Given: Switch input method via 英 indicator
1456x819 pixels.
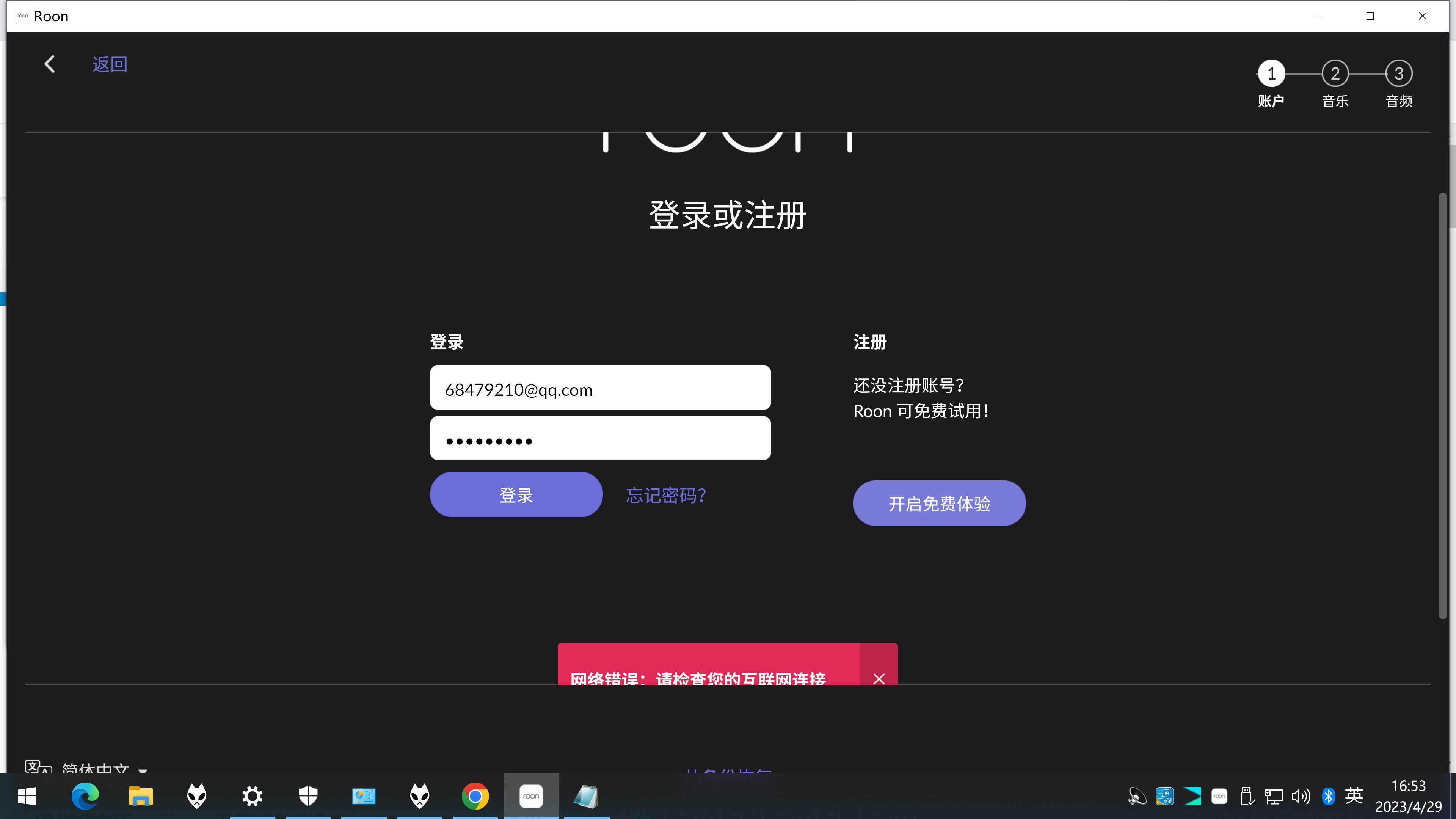Looking at the screenshot, I should (x=1354, y=796).
